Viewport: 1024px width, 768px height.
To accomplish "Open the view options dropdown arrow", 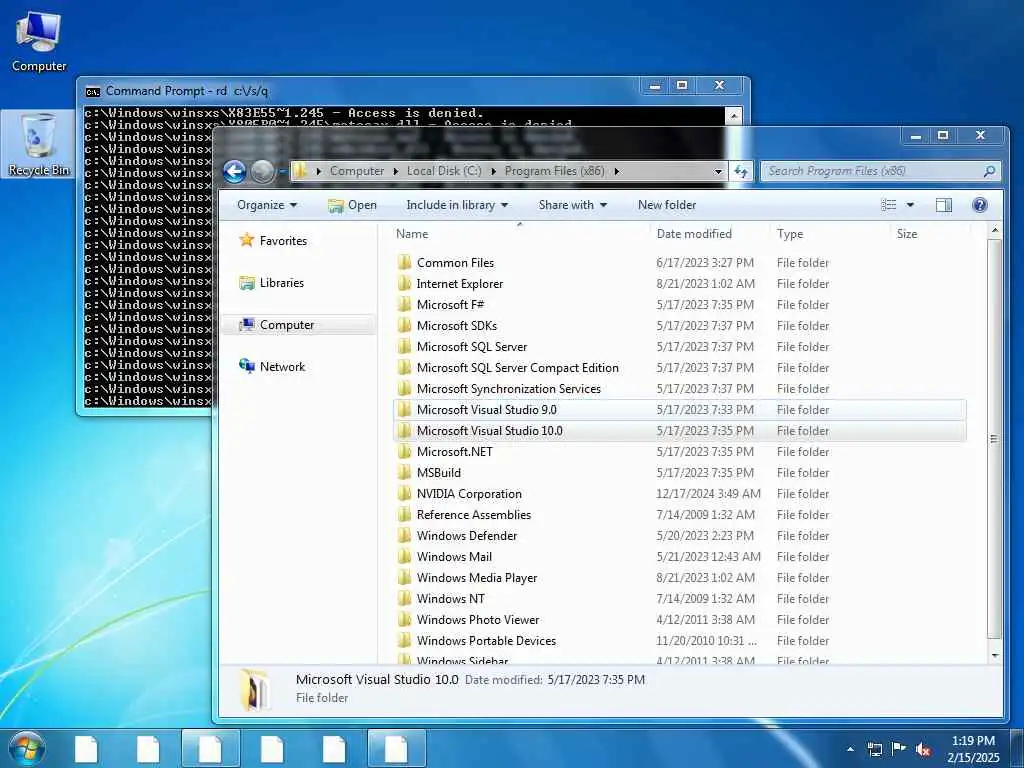I will (x=910, y=205).
